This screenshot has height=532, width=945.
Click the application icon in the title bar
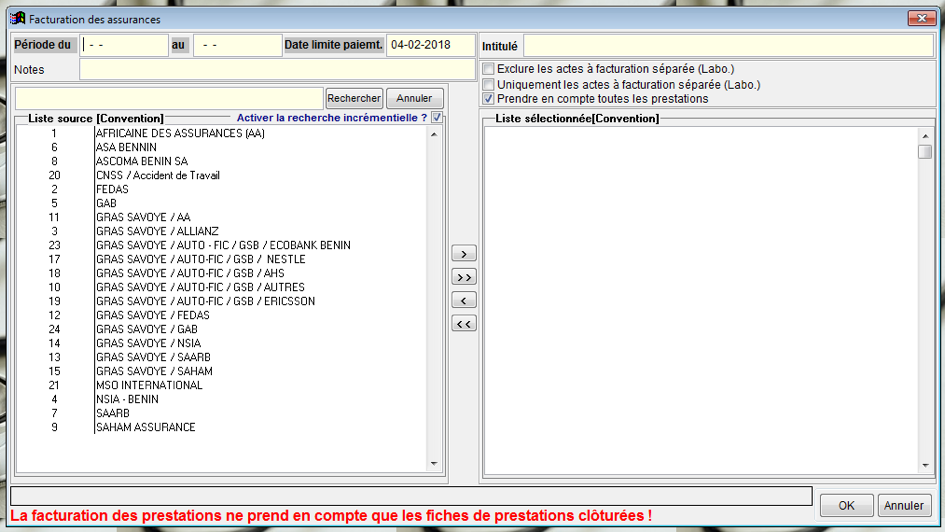pos(17,19)
